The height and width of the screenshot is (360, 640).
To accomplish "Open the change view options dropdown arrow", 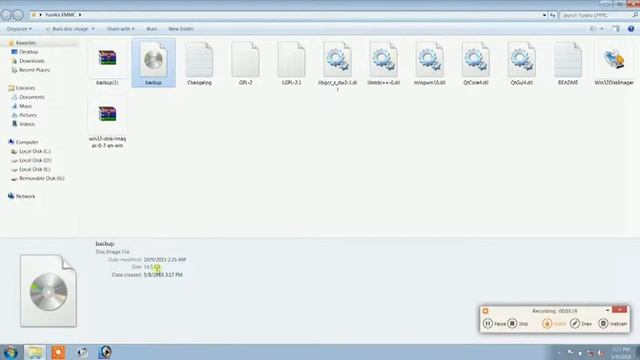I will pos(602,29).
